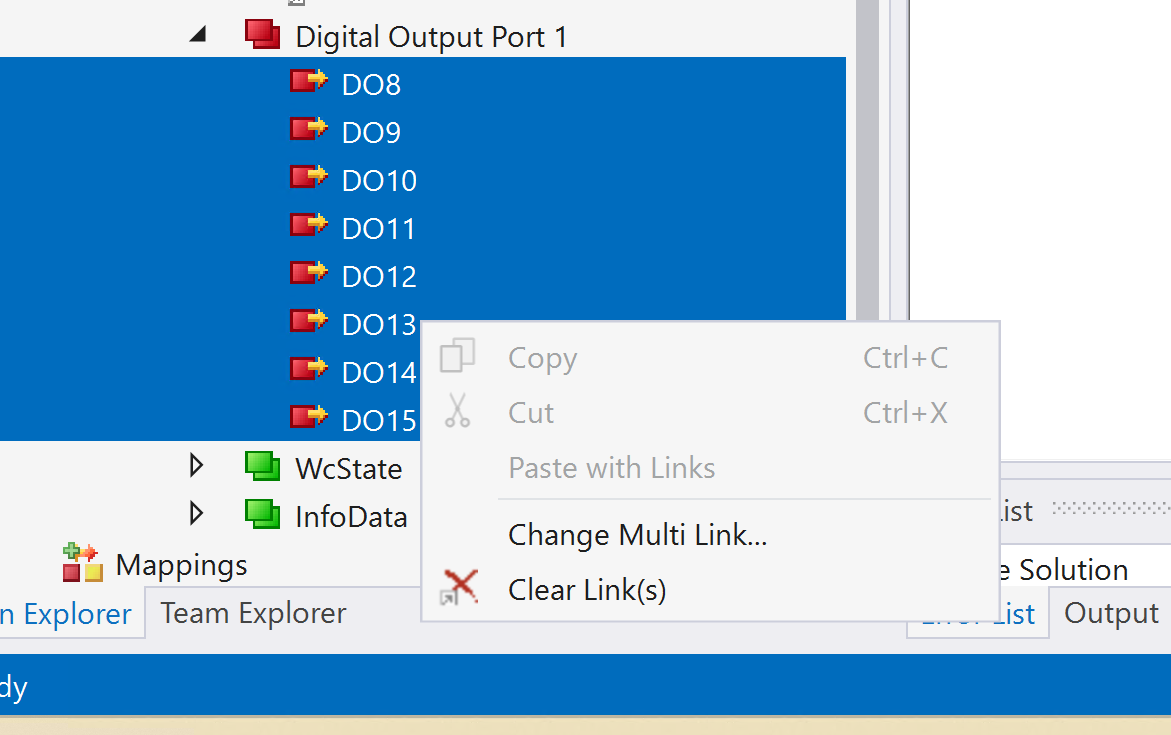
Task: Expand the InfoData tree node
Action: pos(197,514)
